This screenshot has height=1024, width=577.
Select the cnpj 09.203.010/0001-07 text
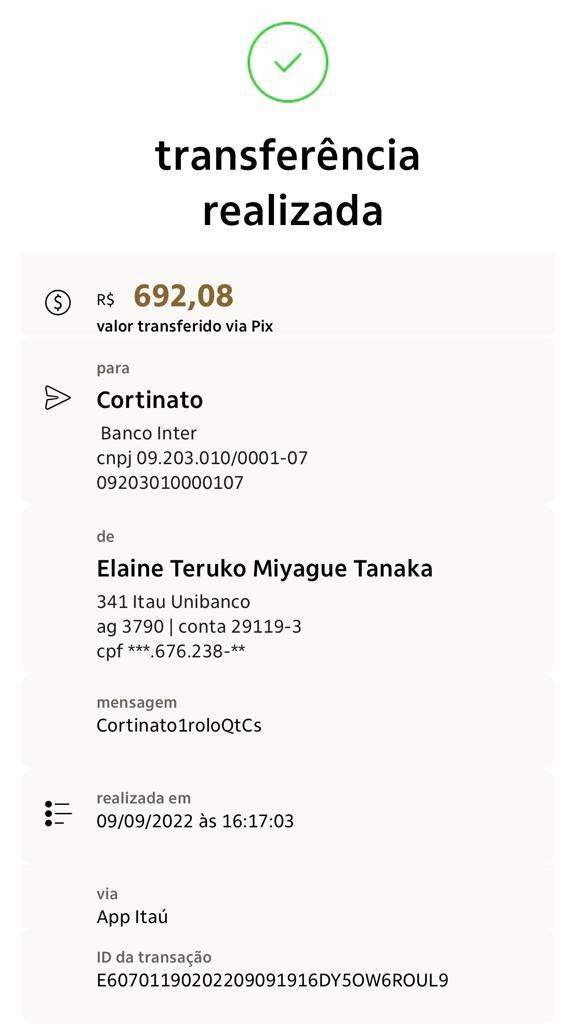point(202,458)
